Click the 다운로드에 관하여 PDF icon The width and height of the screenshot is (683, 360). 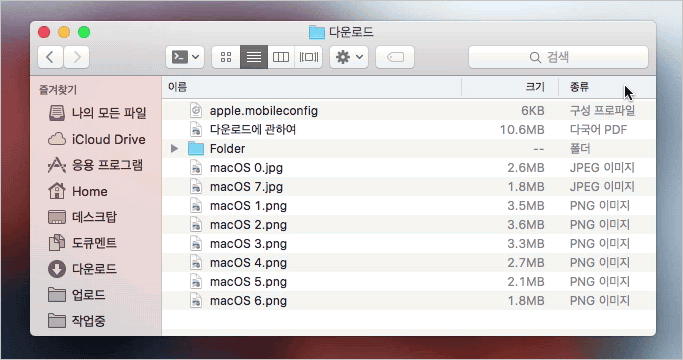(x=196, y=130)
